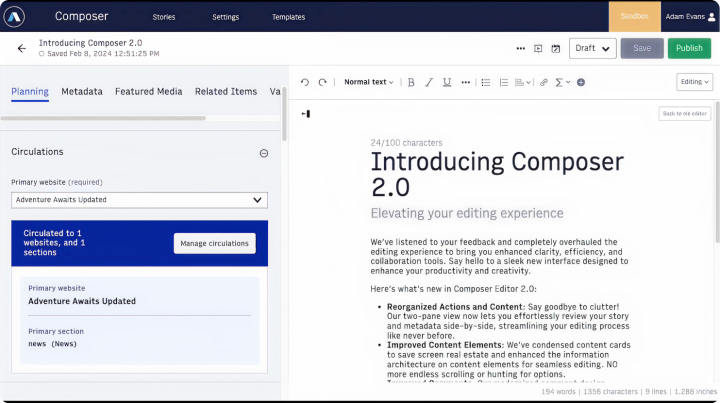720x403 pixels.
Task: Click the Manage circulations button
Action: (214, 243)
